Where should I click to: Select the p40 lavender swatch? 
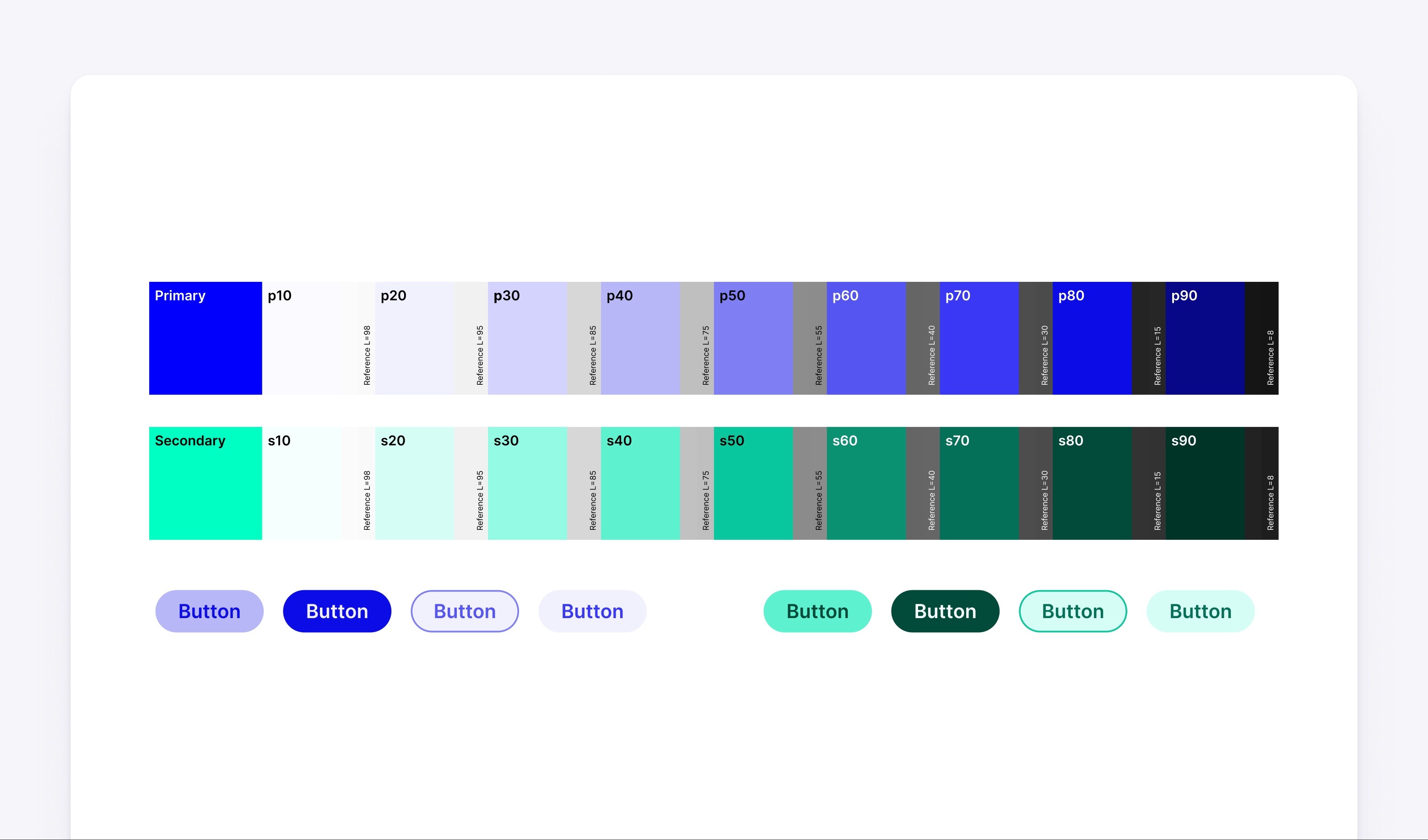point(640,345)
